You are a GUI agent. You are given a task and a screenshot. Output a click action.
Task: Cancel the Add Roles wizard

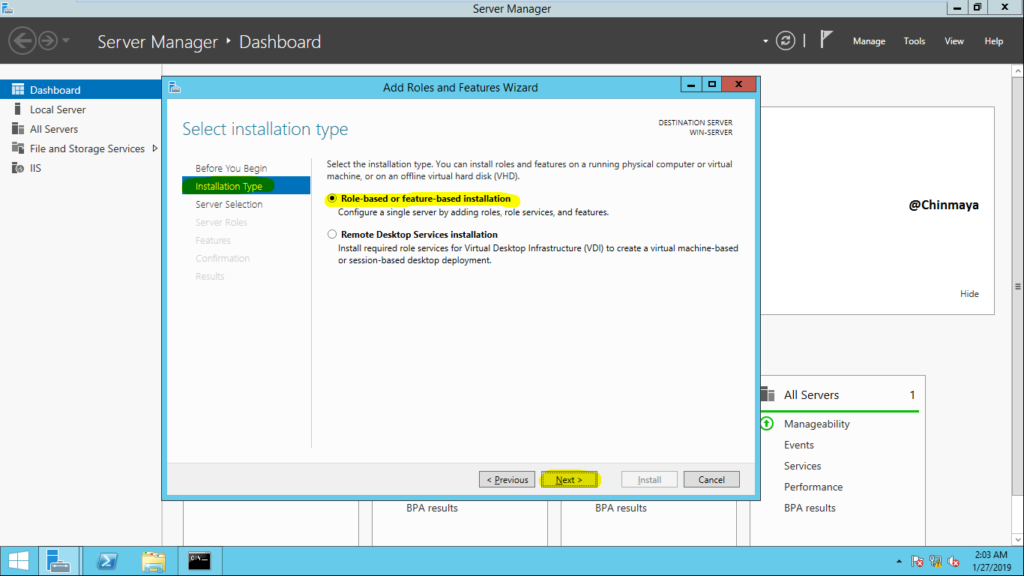click(711, 479)
